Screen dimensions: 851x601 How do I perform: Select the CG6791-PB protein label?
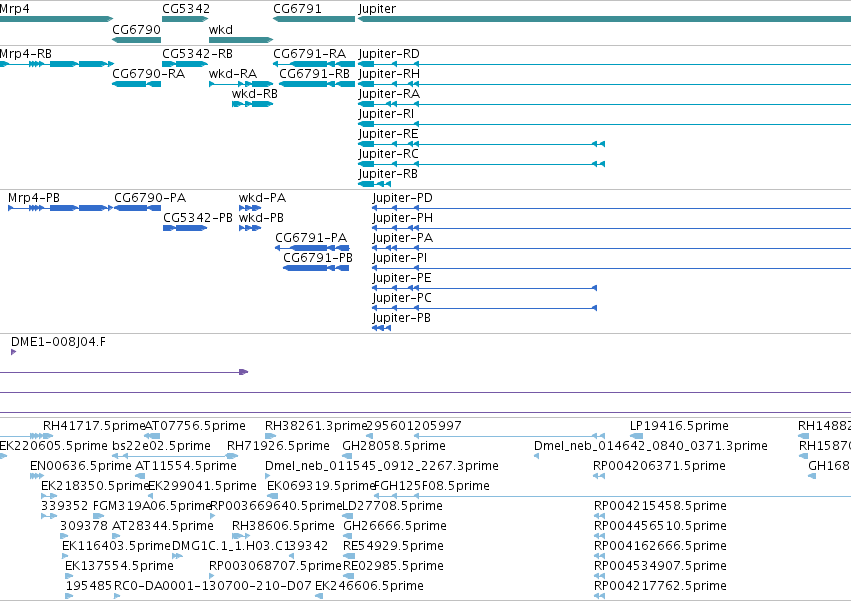click(x=318, y=258)
